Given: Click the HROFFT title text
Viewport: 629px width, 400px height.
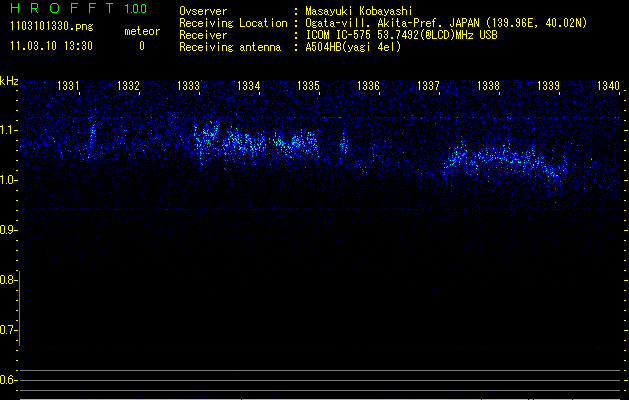Looking at the screenshot, I should pyautogui.click(x=62, y=8).
